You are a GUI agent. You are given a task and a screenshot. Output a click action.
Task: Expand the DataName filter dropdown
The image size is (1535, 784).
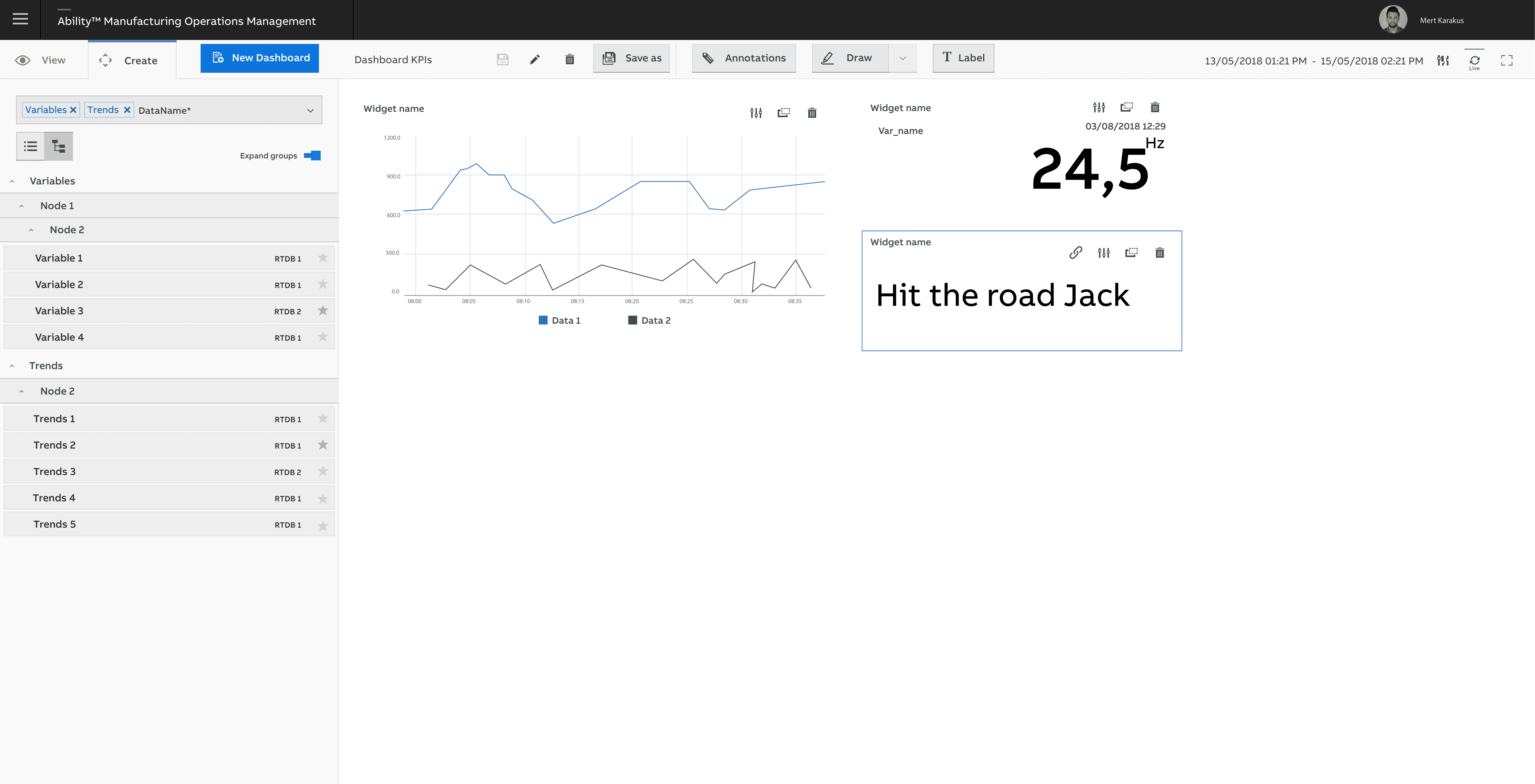(x=310, y=110)
